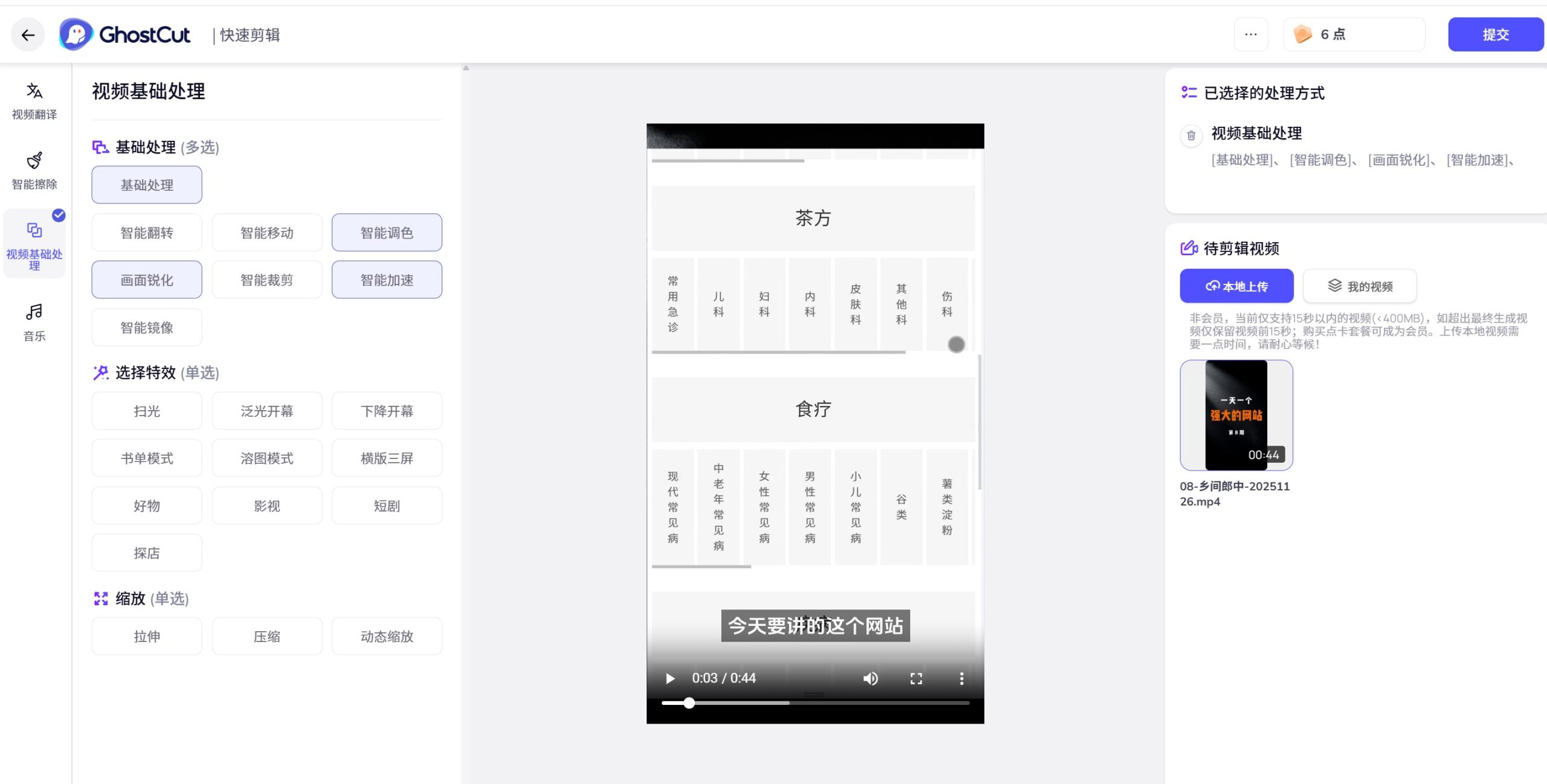The image size is (1547, 784).
Task: Mute the video with the volume icon
Action: [870, 678]
